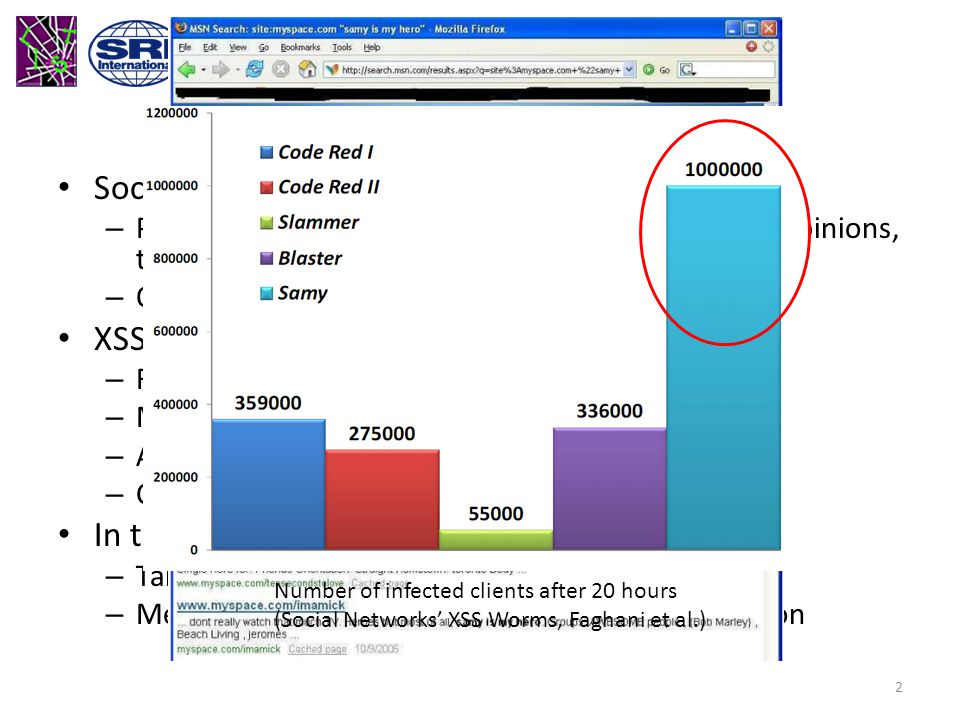Click the Slammer green legend swatch

tap(266, 222)
